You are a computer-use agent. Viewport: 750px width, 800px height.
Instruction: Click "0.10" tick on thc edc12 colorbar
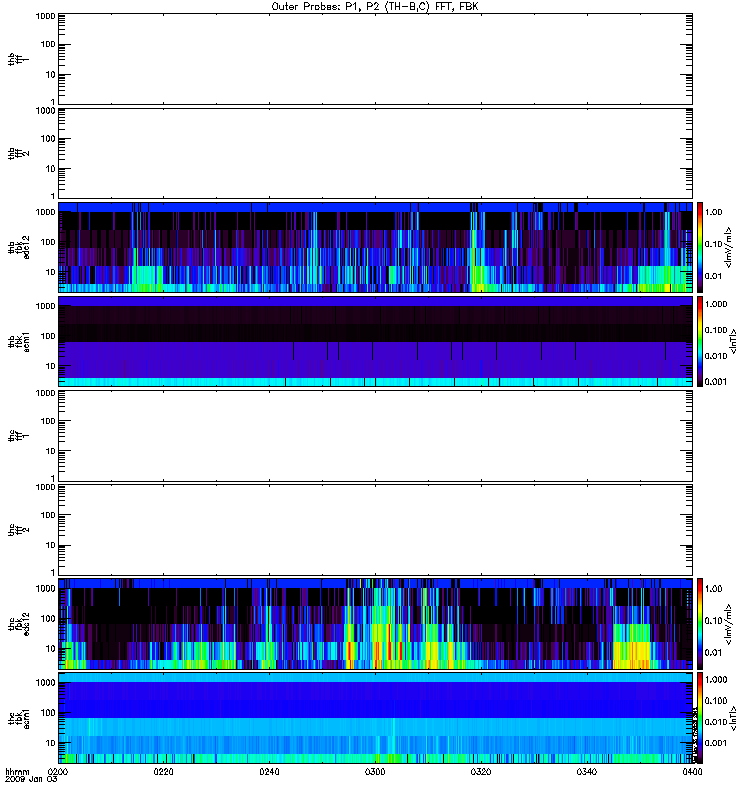[713, 620]
